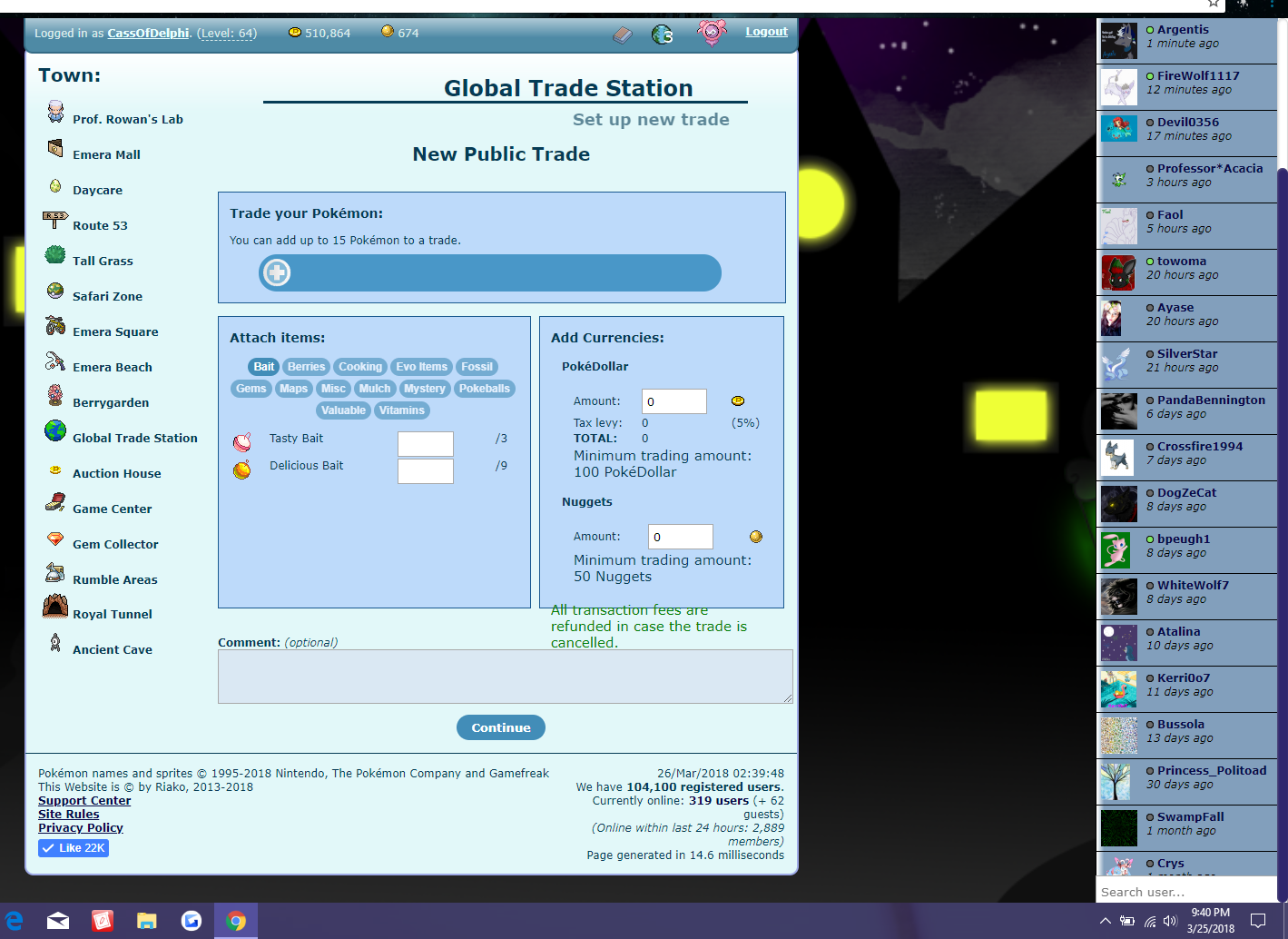The width and height of the screenshot is (1288, 939).
Task: Click the Continue button
Action: (x=501, y=727)
